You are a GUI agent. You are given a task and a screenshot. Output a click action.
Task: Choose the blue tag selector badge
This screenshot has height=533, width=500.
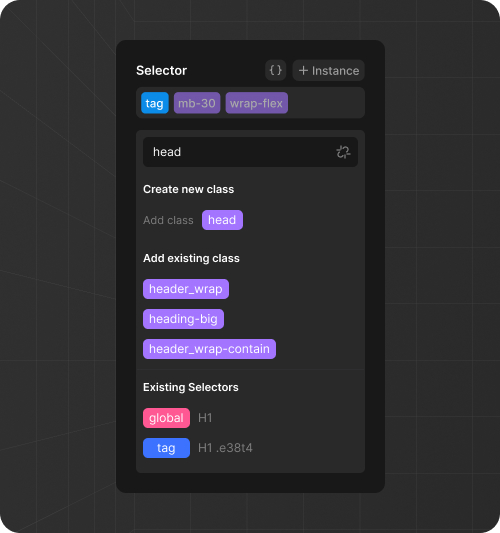click(x=166, y=448)
